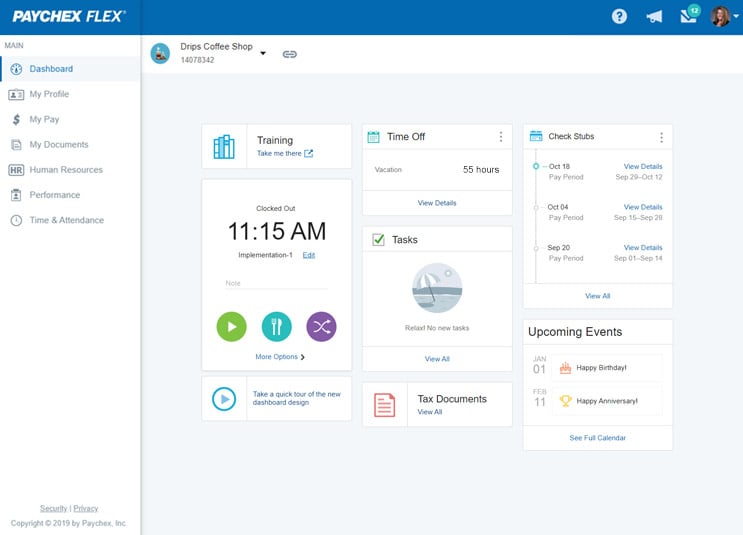743x535 pixels.
Task: Click the Paychex Flex logo
Action: [69, 17]
